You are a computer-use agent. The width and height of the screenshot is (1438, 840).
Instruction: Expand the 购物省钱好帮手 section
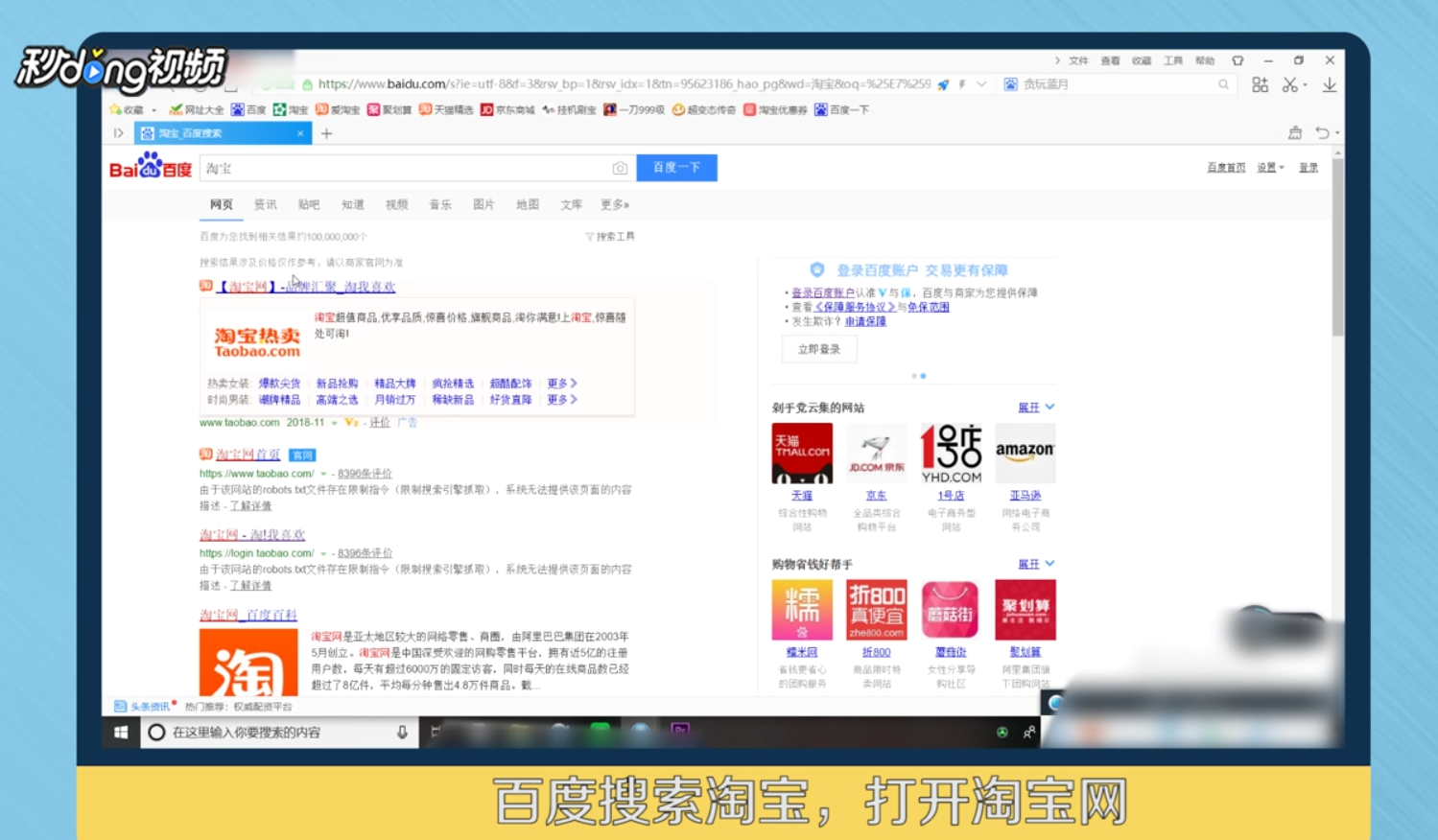(1036, 564)
